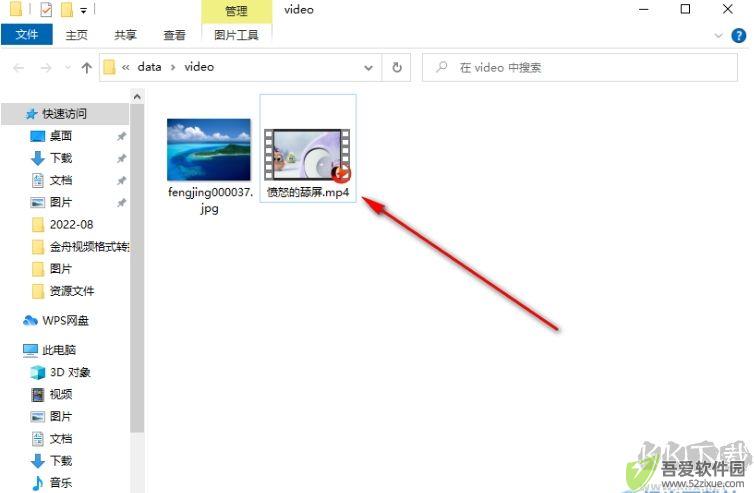Click the quick access new folder icon
Screen dimensions: 754x493
pyautogui.click(x=67, y=10)
